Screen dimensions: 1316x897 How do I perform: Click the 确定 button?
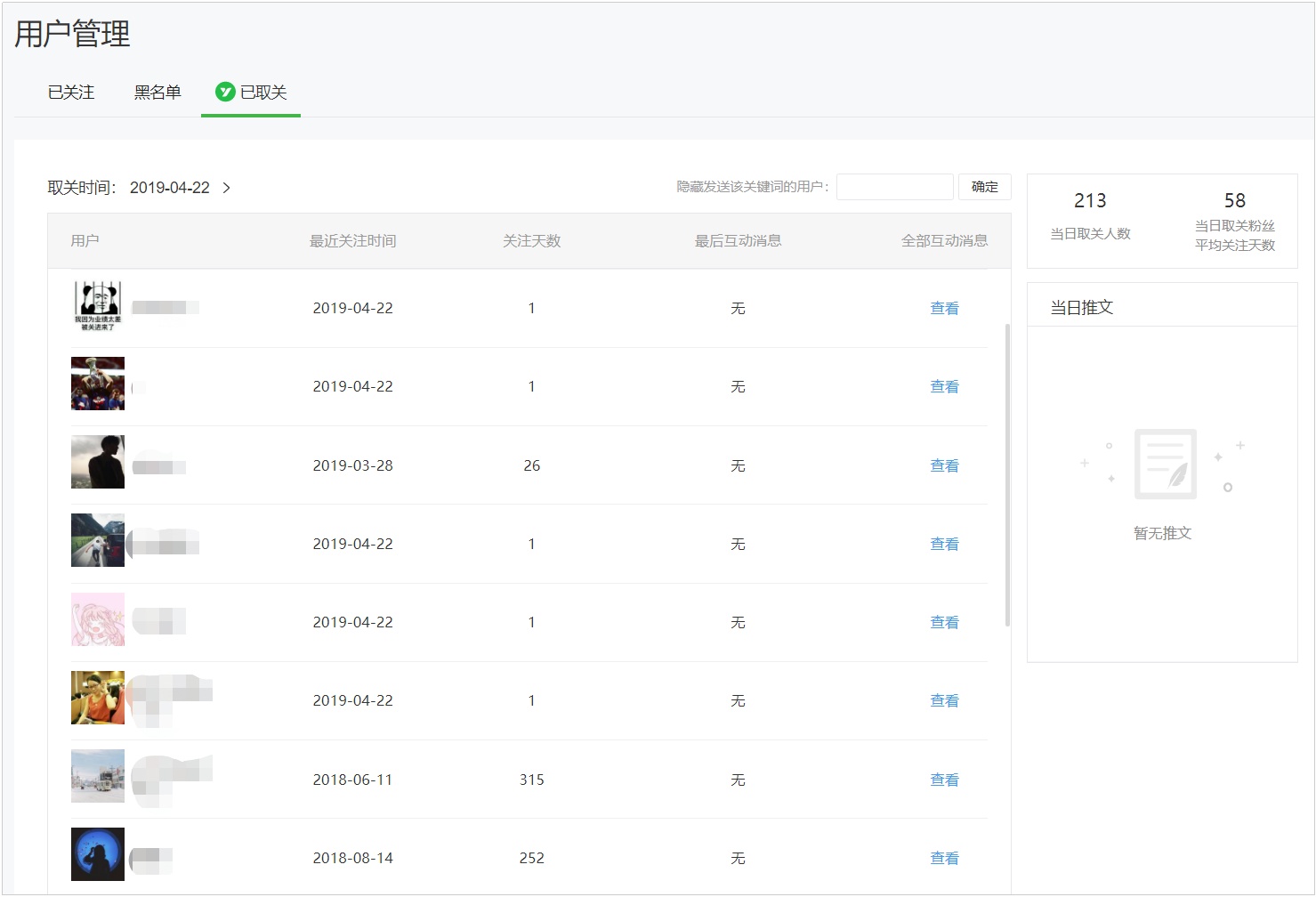[984, 187]
